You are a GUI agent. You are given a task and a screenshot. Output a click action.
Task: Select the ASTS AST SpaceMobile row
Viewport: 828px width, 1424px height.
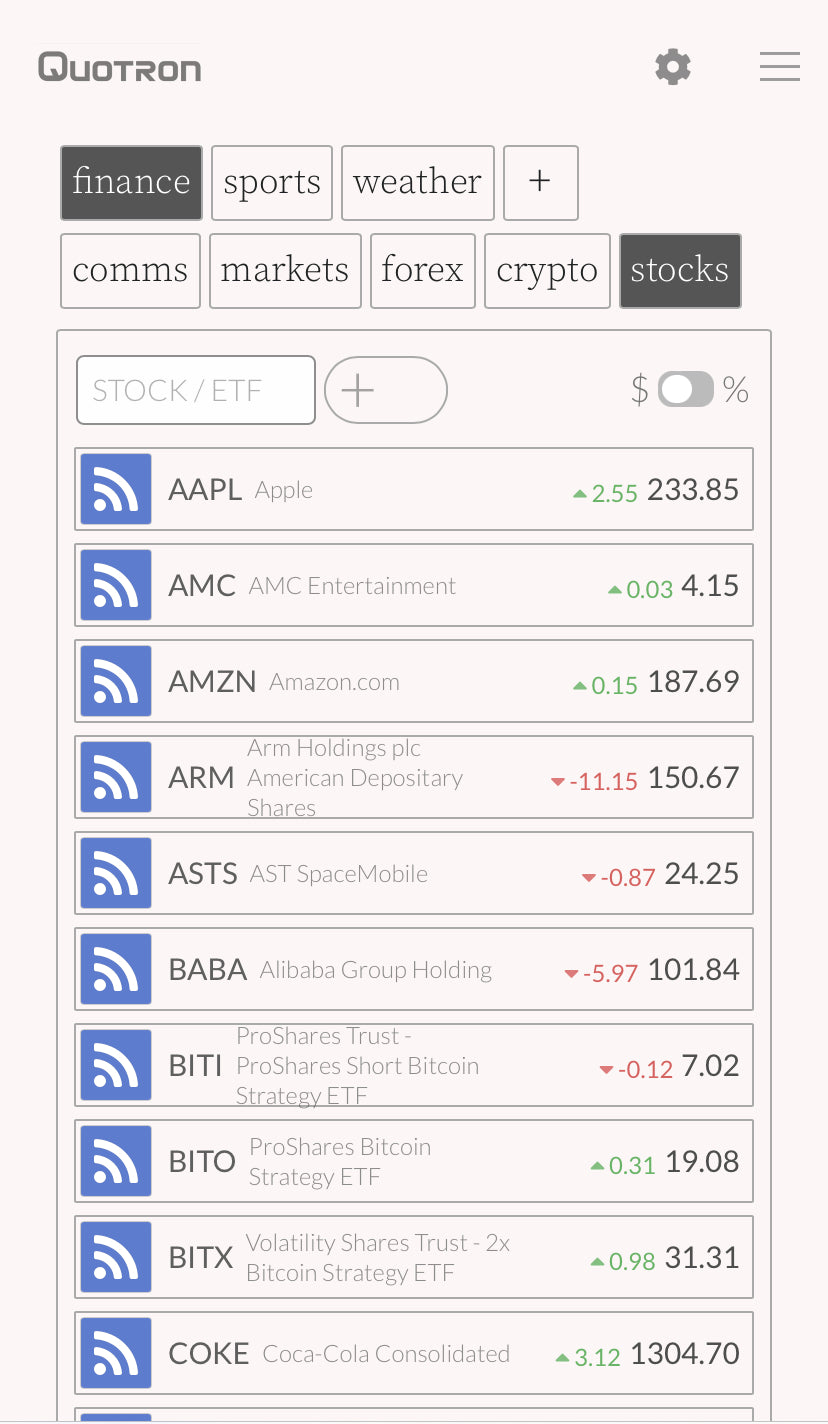point(414,873)
